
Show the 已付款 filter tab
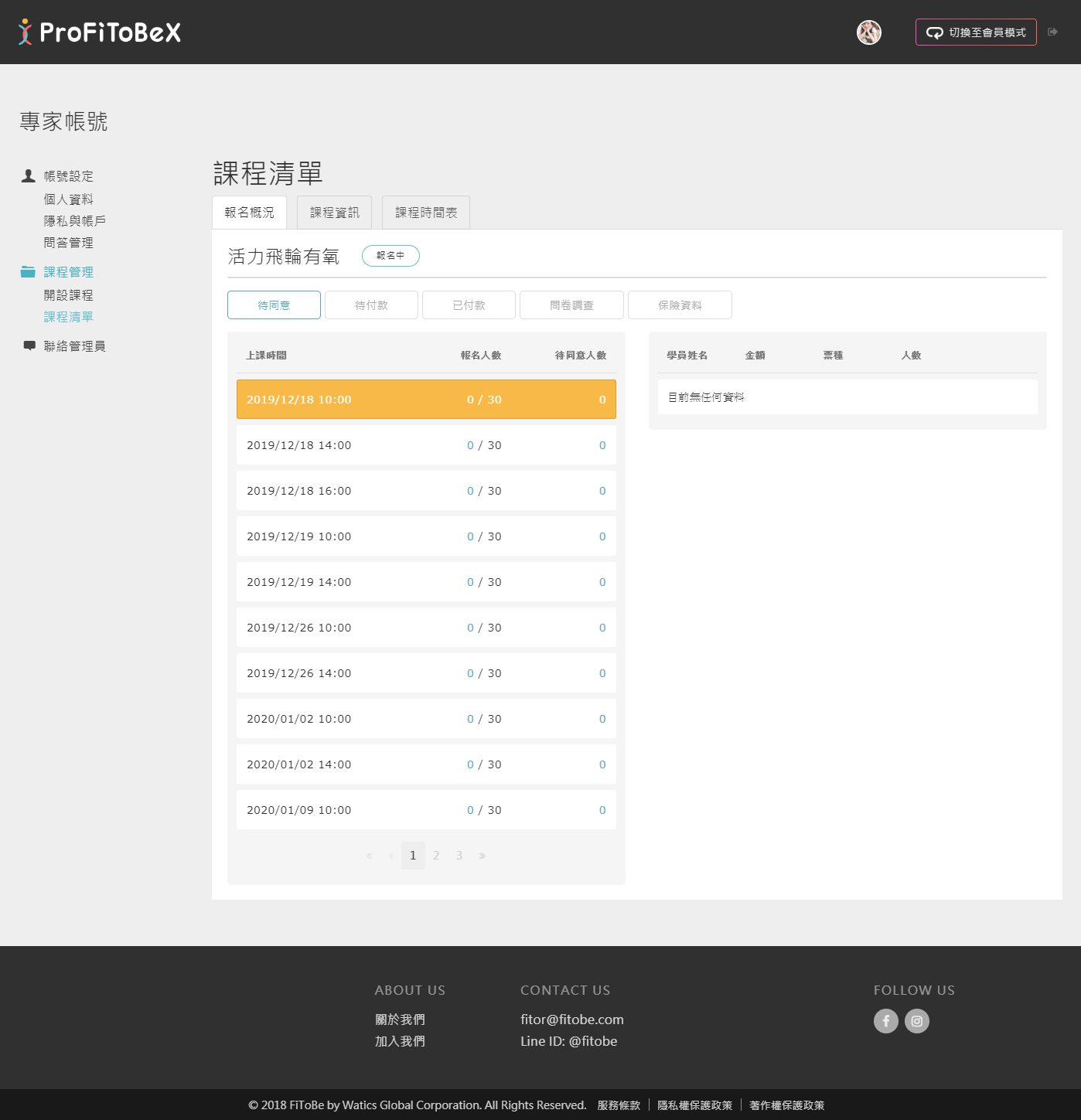(x=469, y=305)
